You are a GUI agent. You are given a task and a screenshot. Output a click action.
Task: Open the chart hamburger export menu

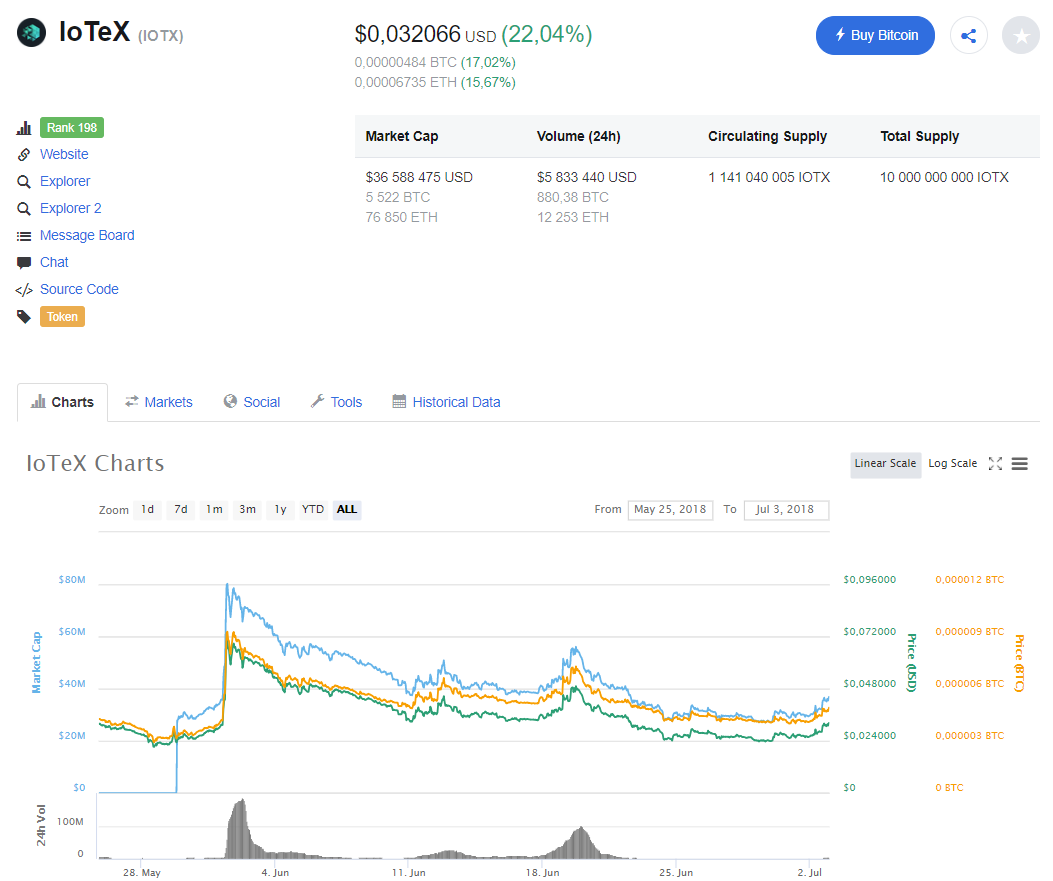click(1019, 463)
